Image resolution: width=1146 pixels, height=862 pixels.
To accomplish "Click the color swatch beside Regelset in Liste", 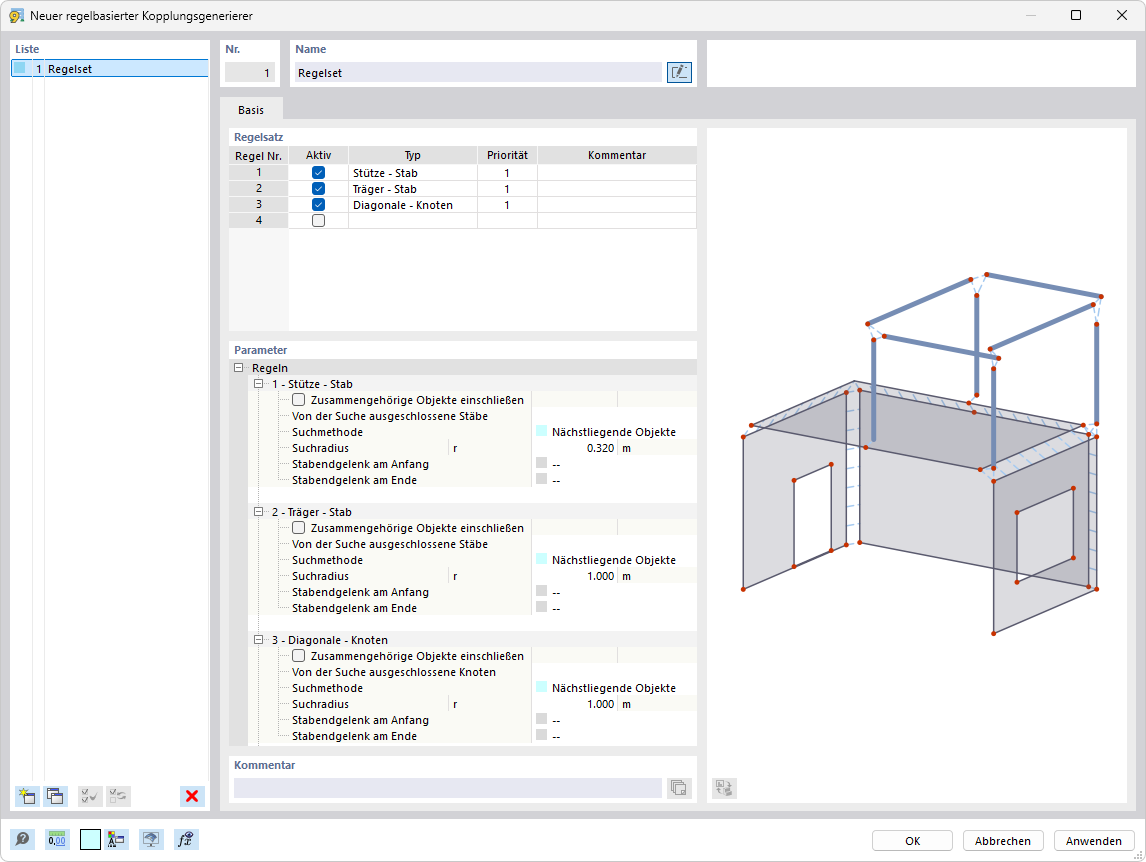I will click(20, 69).
